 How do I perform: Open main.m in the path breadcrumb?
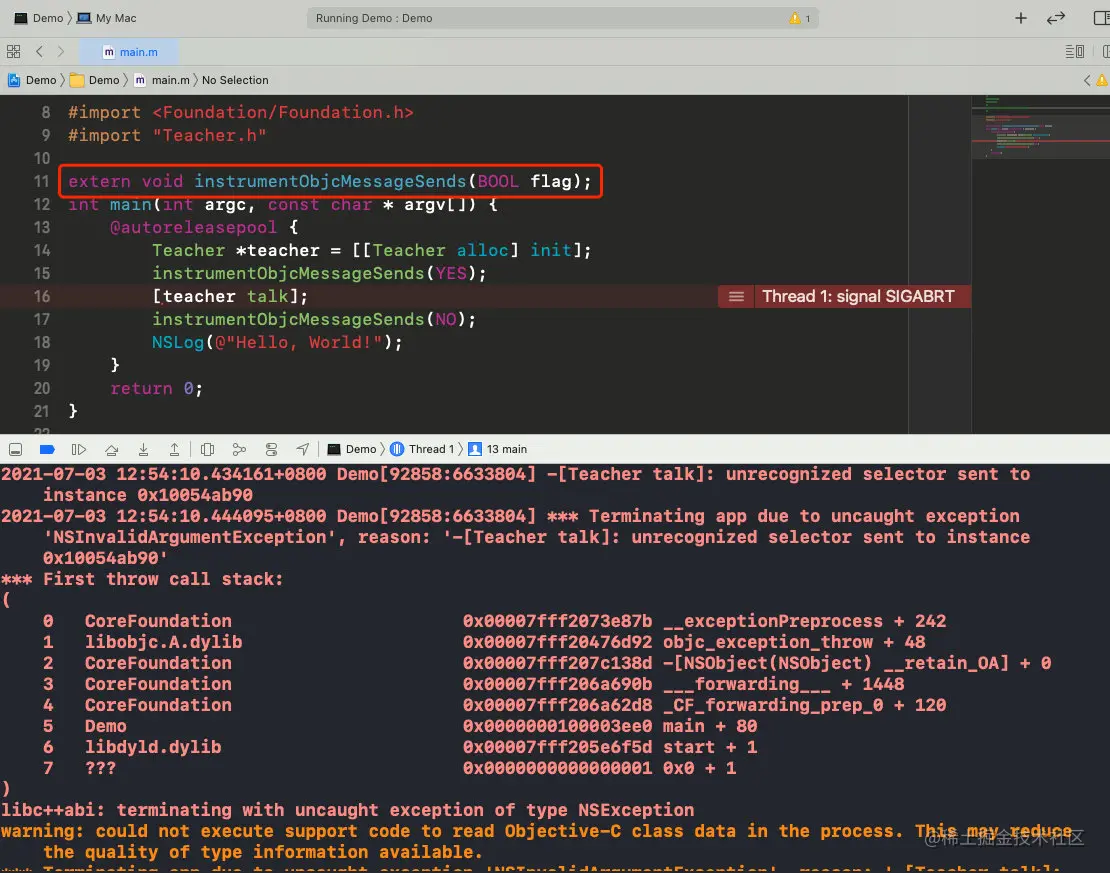[162, 80]
